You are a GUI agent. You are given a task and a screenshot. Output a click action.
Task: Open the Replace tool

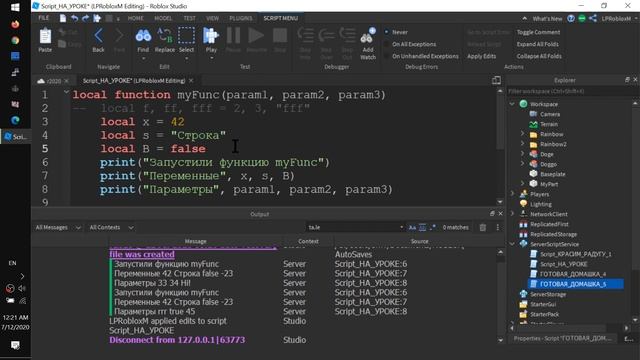(164, 36)
